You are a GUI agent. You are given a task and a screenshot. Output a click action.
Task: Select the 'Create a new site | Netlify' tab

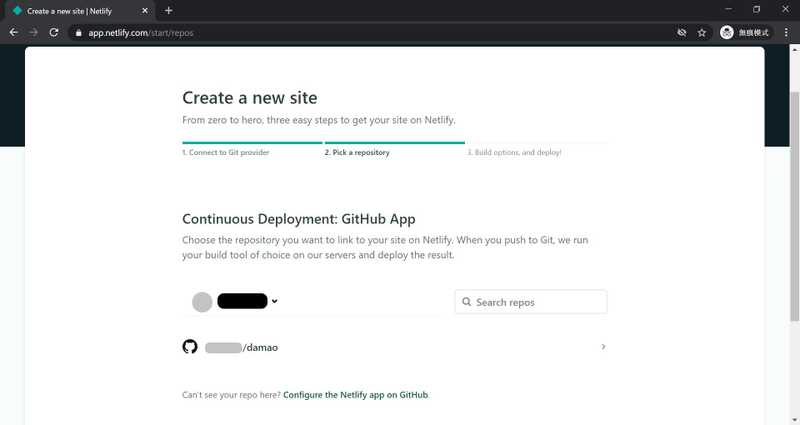click(x=79, y=11)
